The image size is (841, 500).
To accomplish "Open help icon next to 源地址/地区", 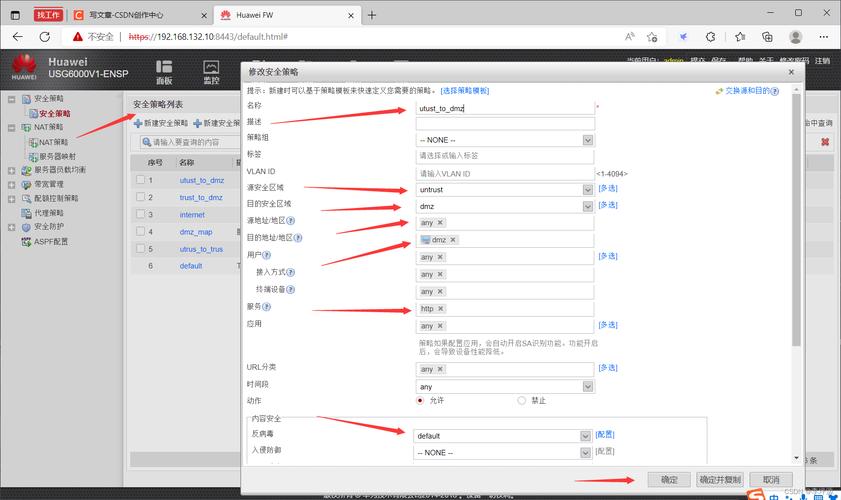I will coord(291,220).
